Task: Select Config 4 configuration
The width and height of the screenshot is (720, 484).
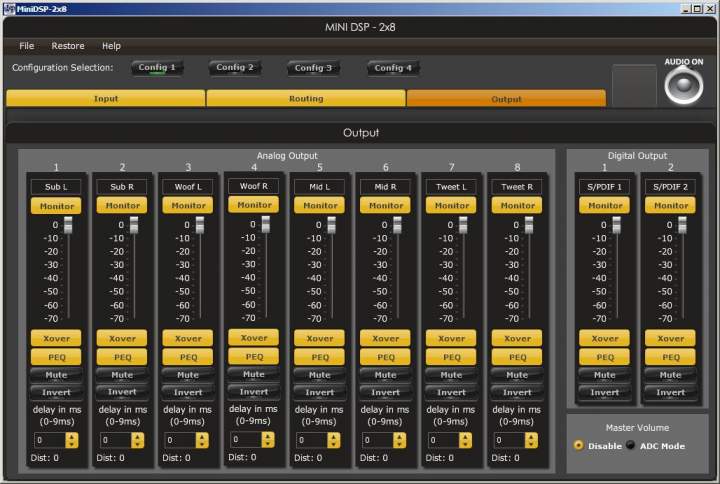Action: [x=393, y=68]
